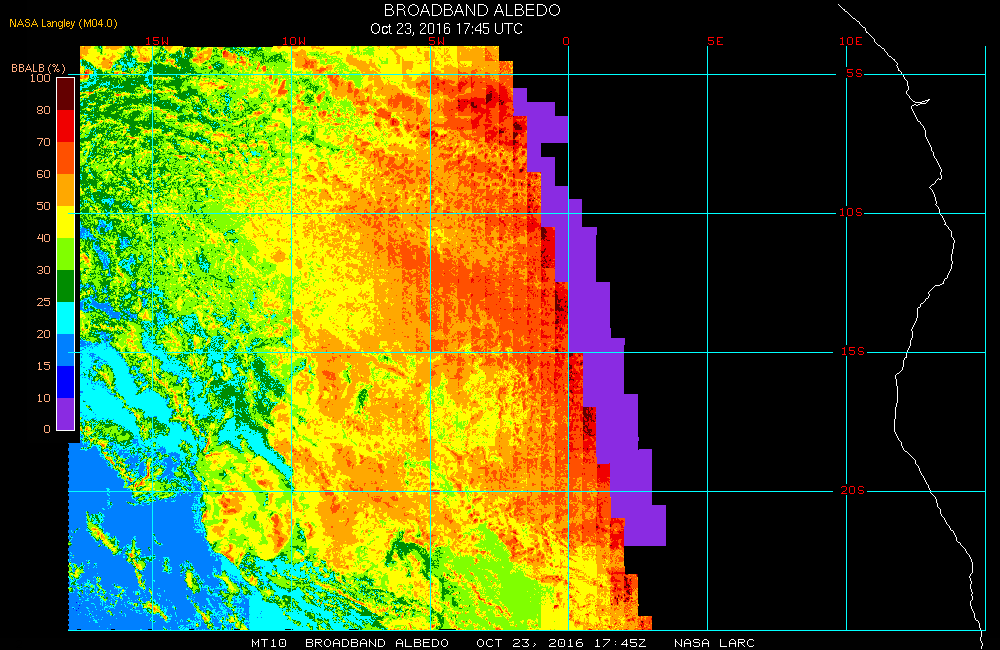This screenshot has height=650, width=1000.
Task: Select the NASA Langley (M04.0) label
Action: (63, 22)
